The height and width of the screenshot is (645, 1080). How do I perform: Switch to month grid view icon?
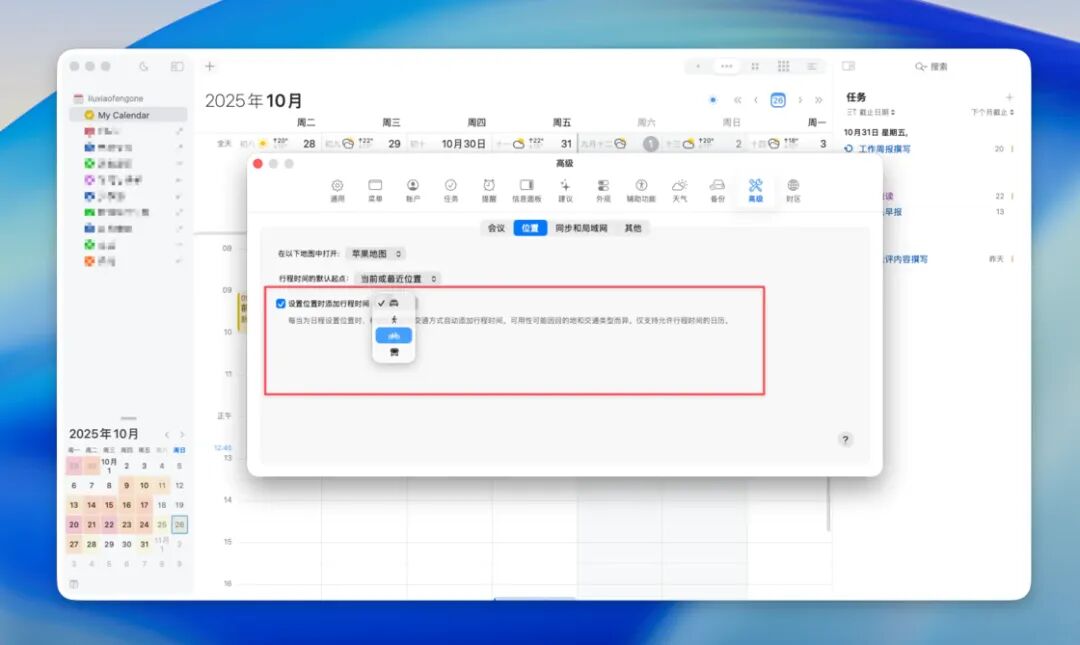click(755, 66)
